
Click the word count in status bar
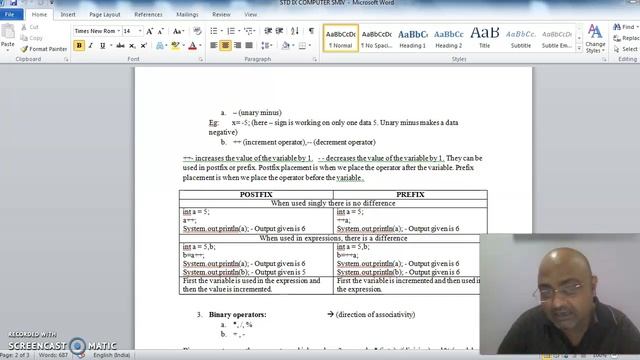tap(53, 355)
